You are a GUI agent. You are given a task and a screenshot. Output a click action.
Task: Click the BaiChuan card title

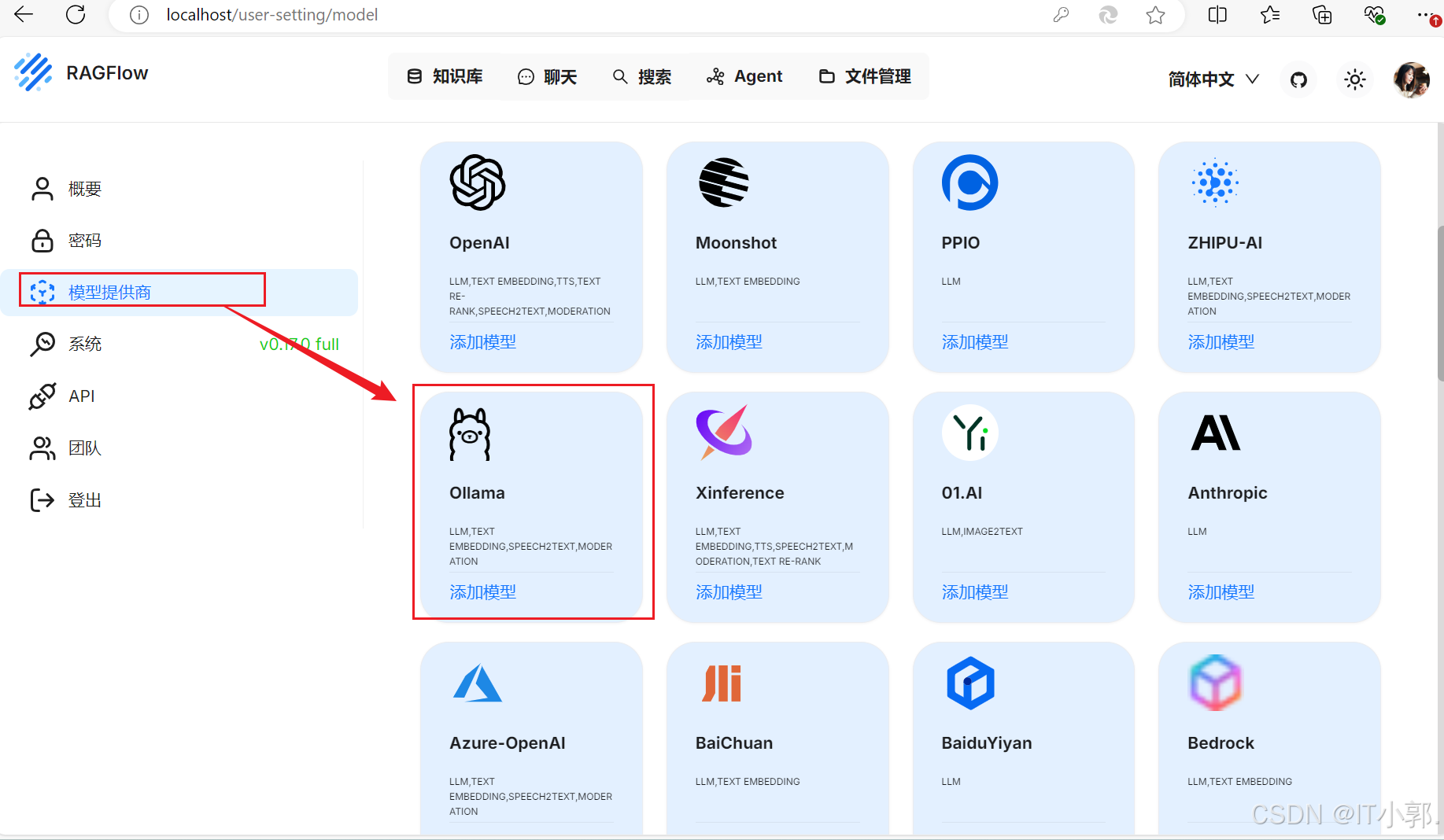point(734,743)
